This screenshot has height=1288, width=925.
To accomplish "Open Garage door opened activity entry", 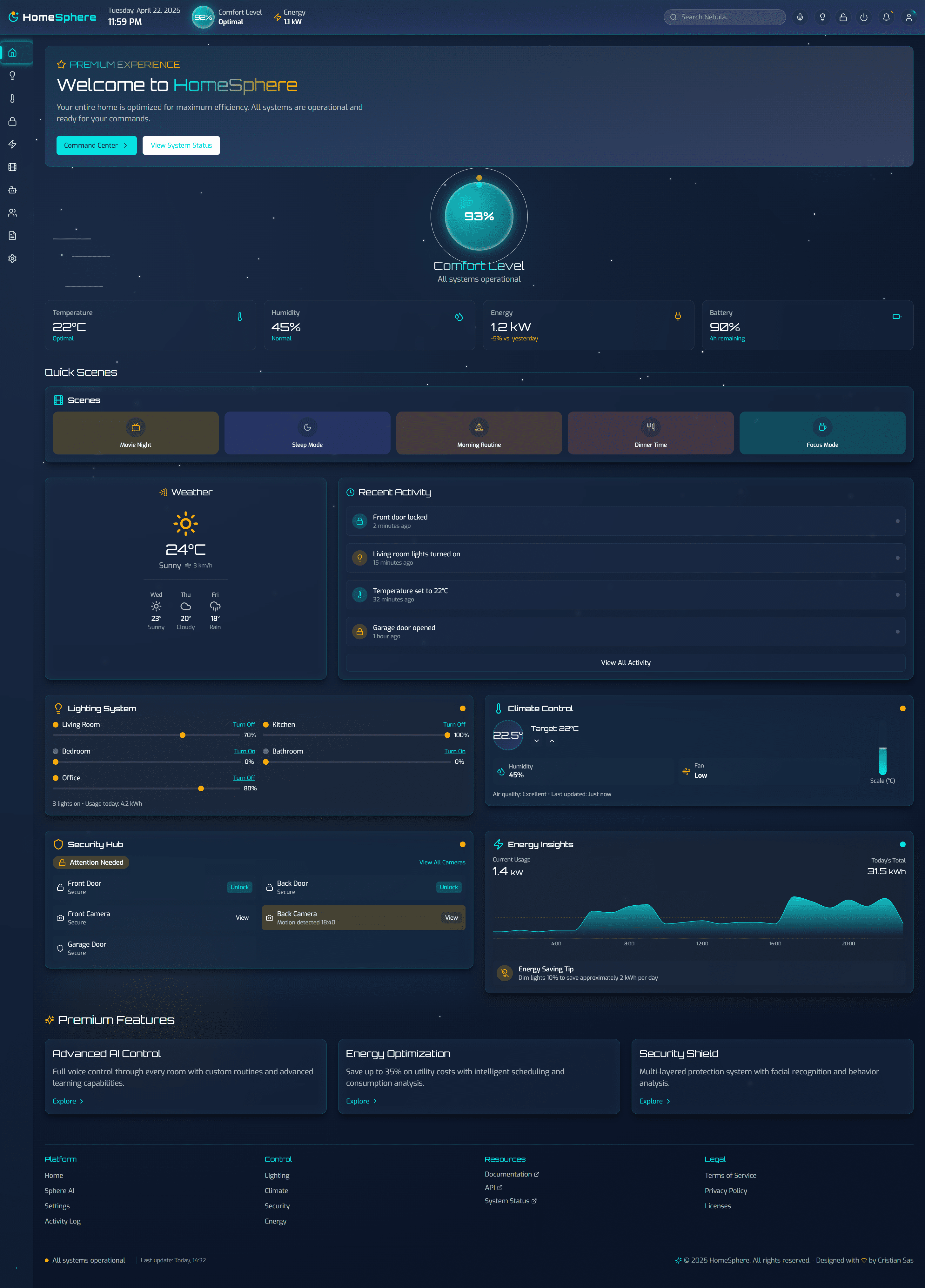I will pyautogui.click(x=626, y=632).
